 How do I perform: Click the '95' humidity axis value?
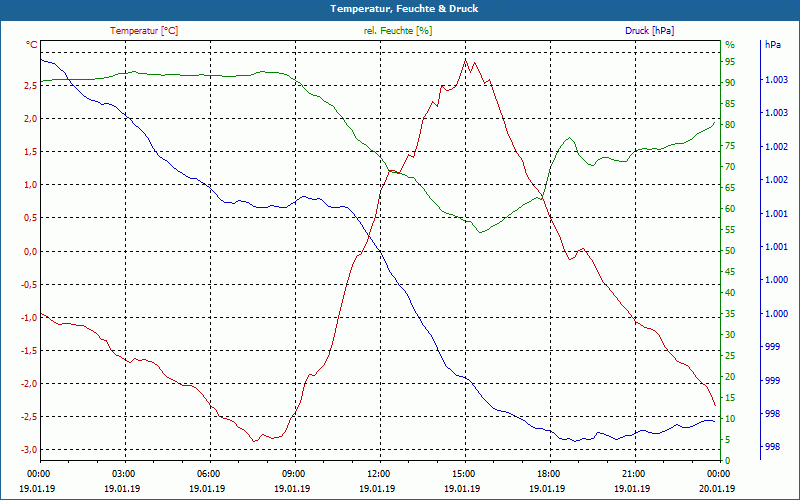click(730, 62)
